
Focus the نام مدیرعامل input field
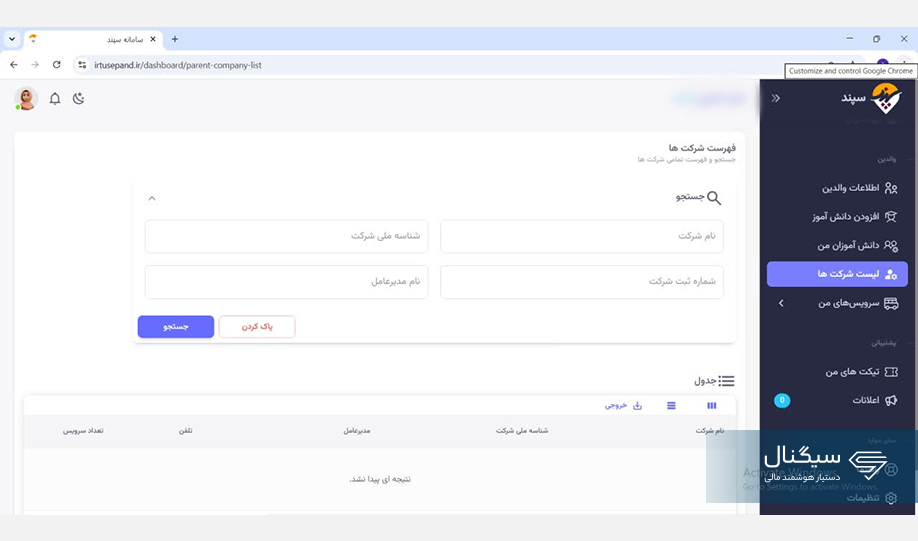pyautogui.click(x=286, y=282)
